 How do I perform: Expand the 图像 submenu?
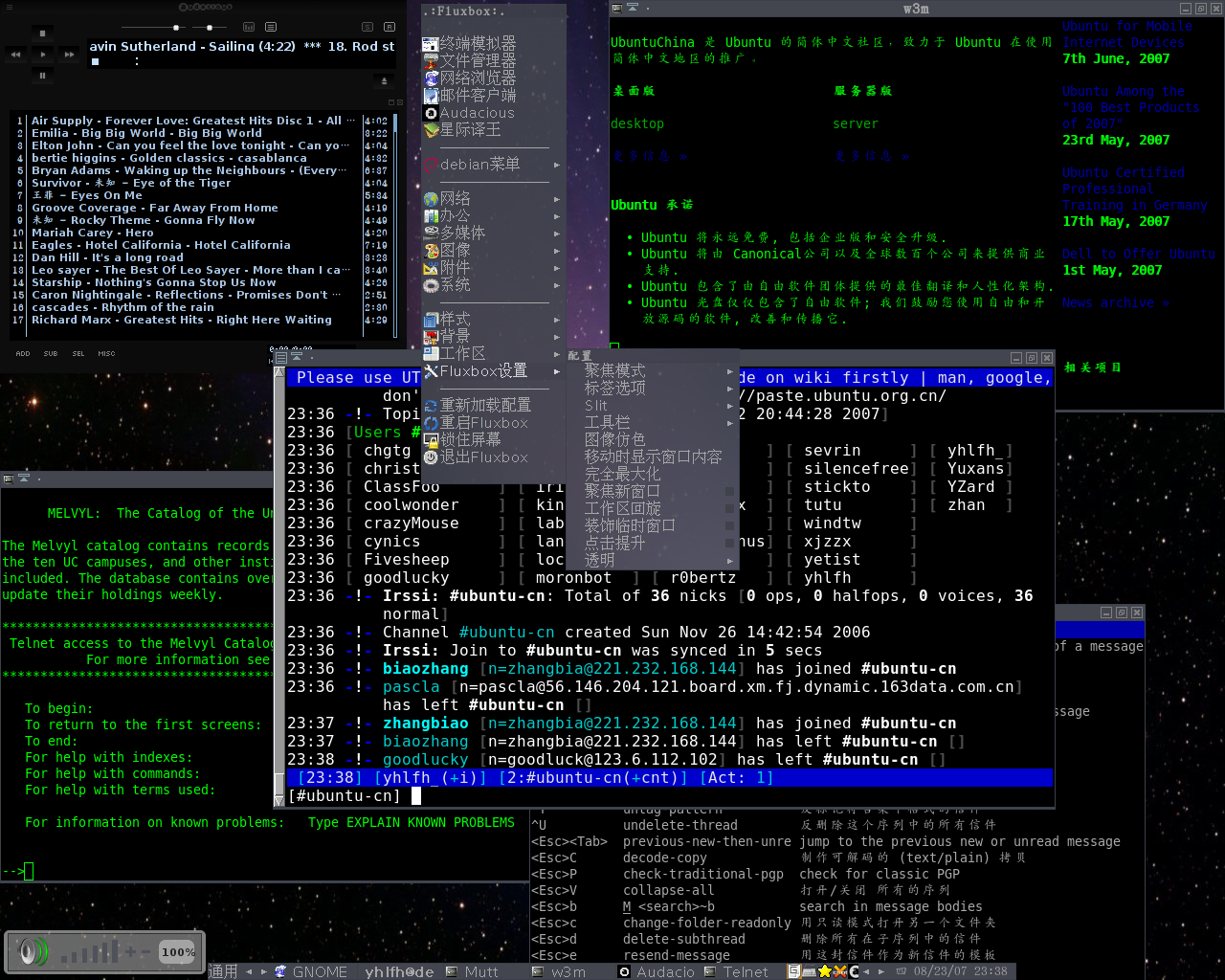493,250
